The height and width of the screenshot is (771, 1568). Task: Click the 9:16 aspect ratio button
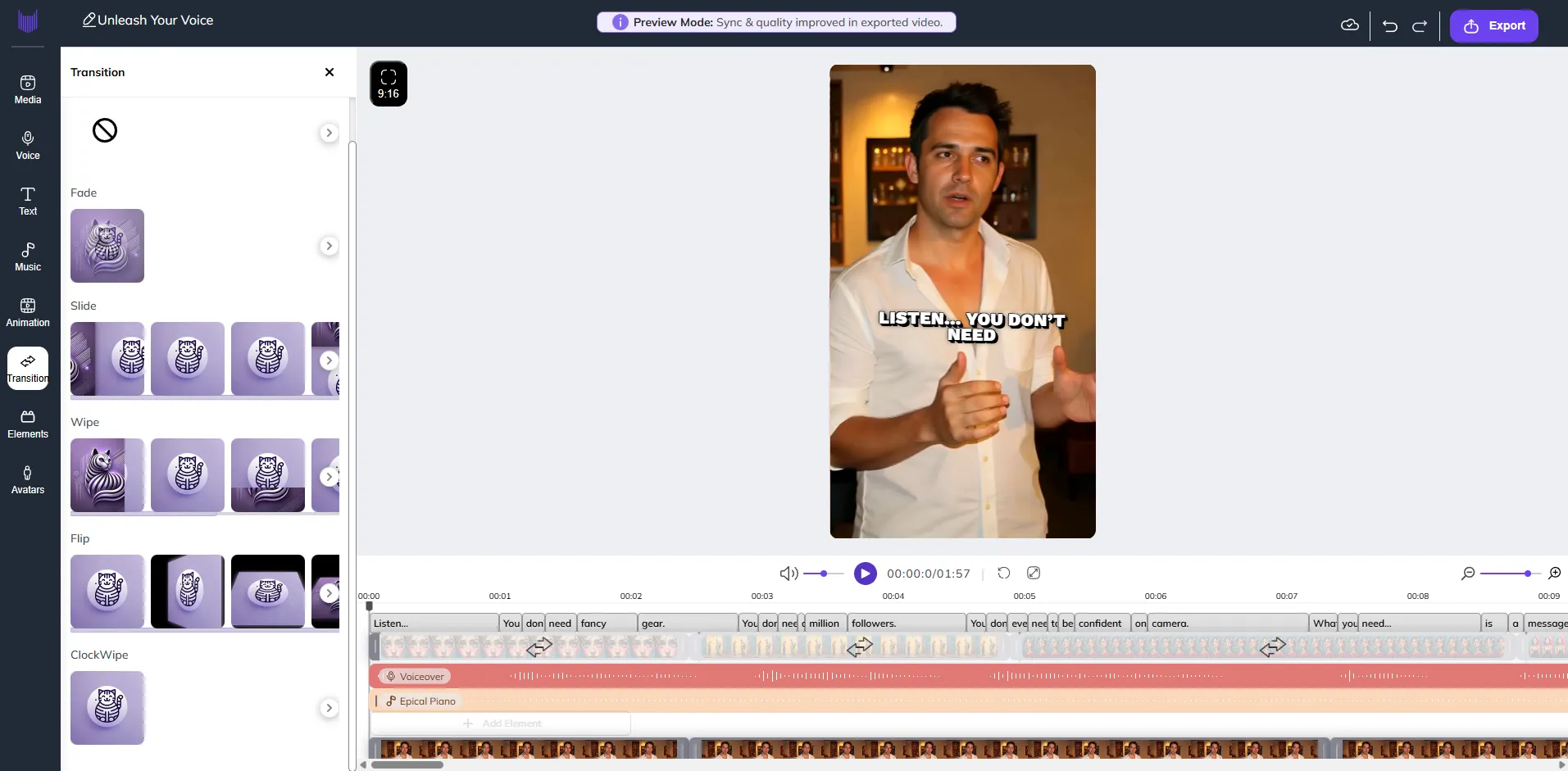389,84
